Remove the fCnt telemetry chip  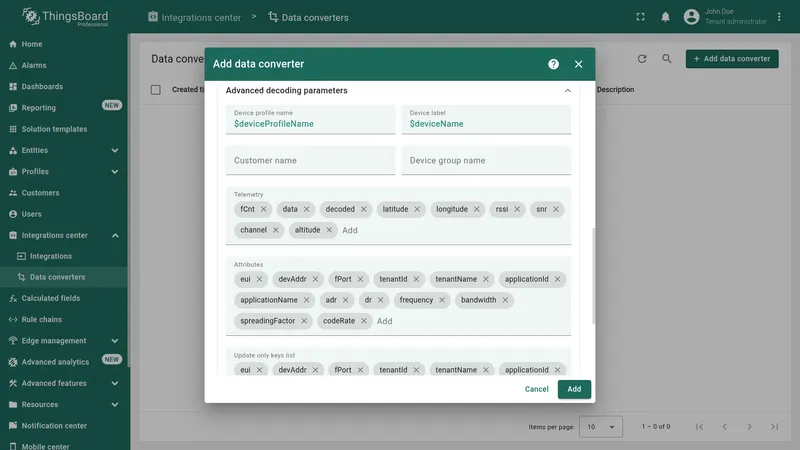(x=263, y=209)
